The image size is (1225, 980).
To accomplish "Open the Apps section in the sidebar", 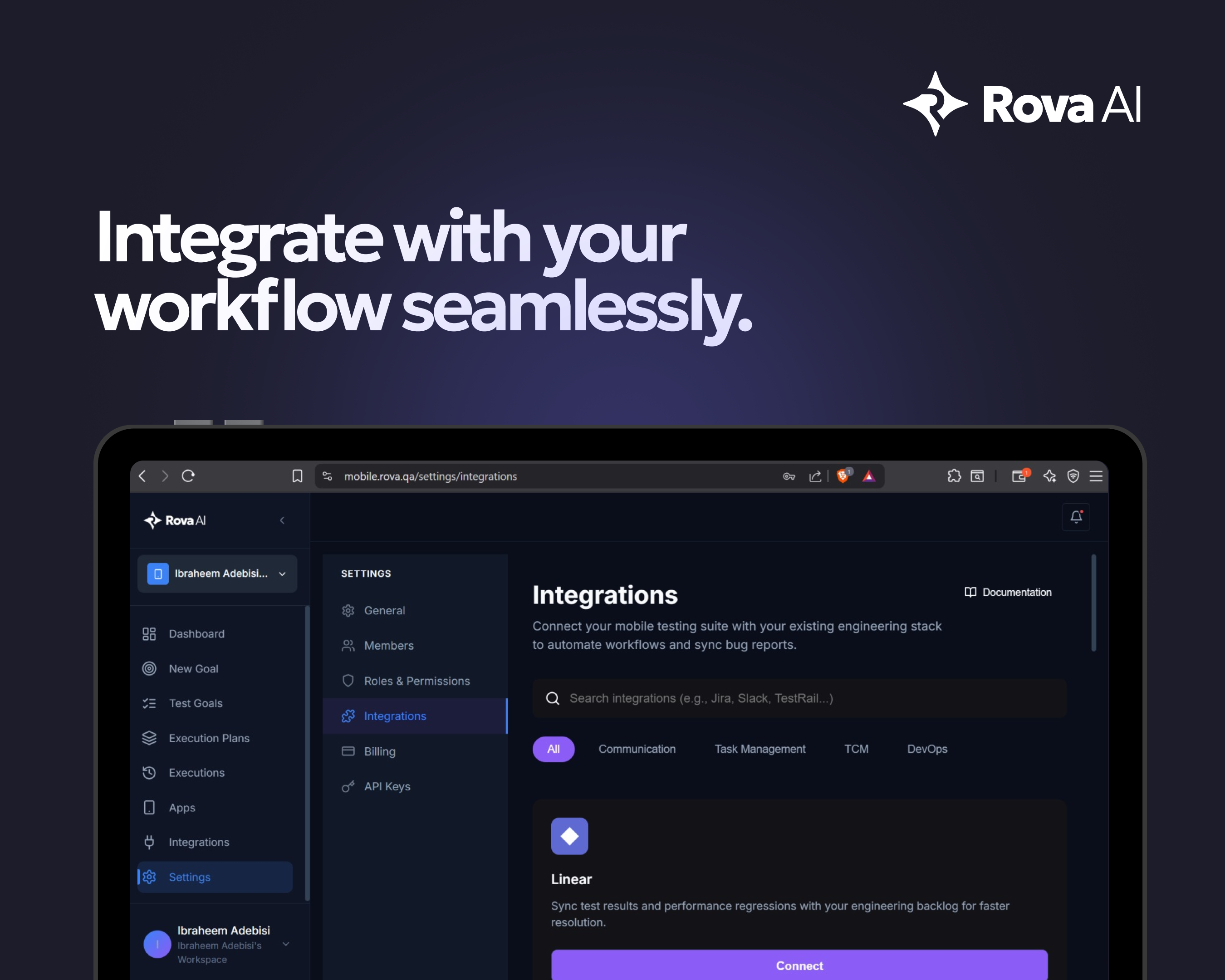I will 182,807.
